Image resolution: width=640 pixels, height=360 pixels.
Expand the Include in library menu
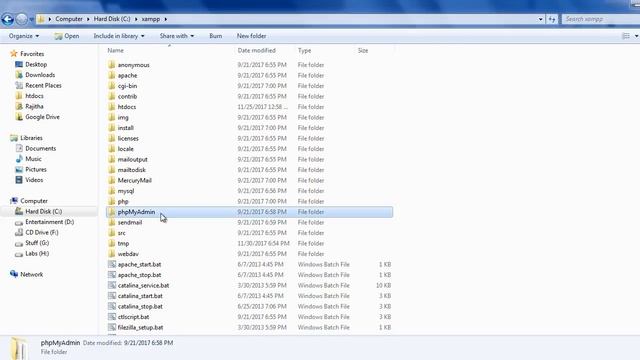click(x=119, y=36)
